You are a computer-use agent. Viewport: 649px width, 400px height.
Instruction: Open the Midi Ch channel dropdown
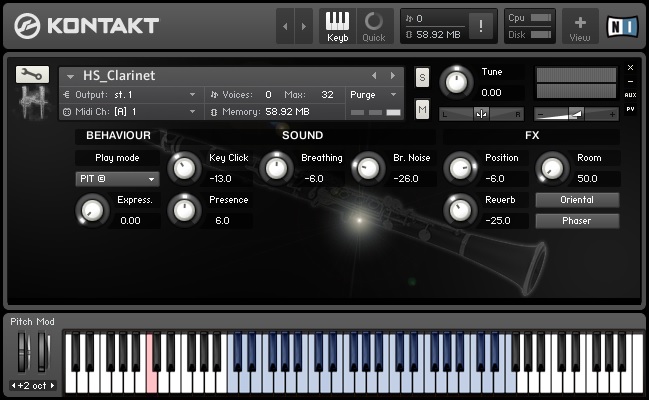pos(130,112)
